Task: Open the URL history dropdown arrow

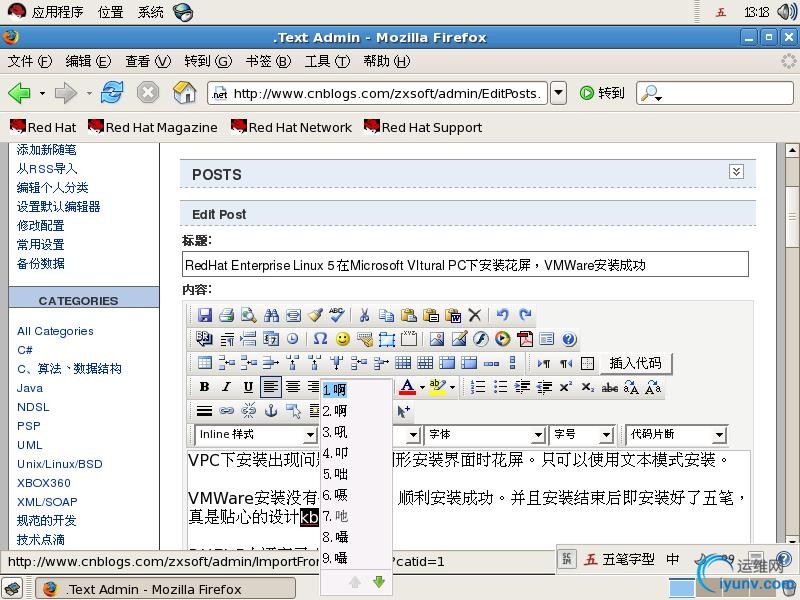Action: tap(559, 93)
